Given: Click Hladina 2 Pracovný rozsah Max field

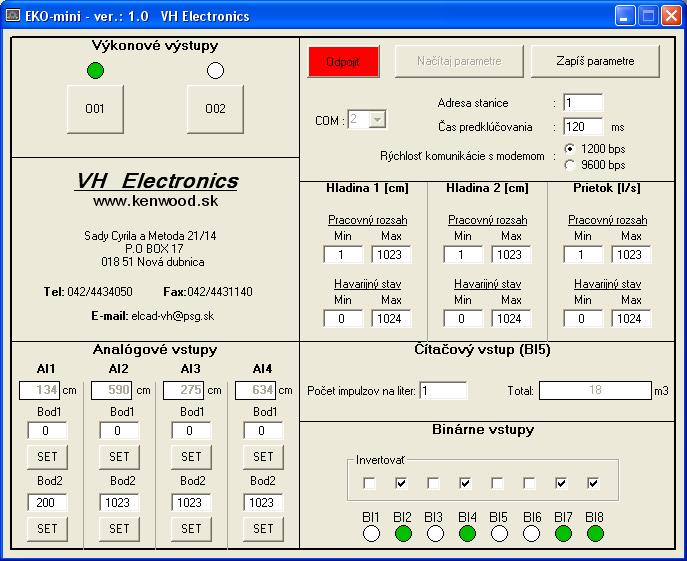Looking at the screenshot, I should [x=511, y=255].
